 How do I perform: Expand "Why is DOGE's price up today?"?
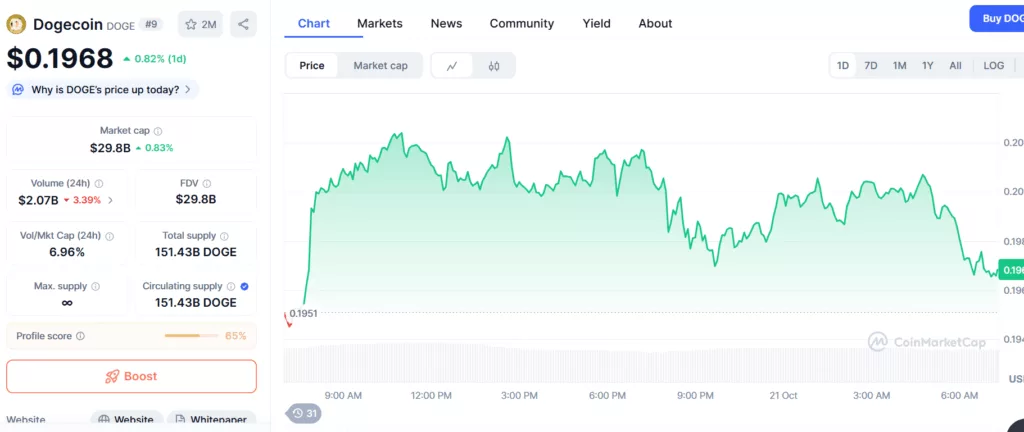click(x=104, y=90)
